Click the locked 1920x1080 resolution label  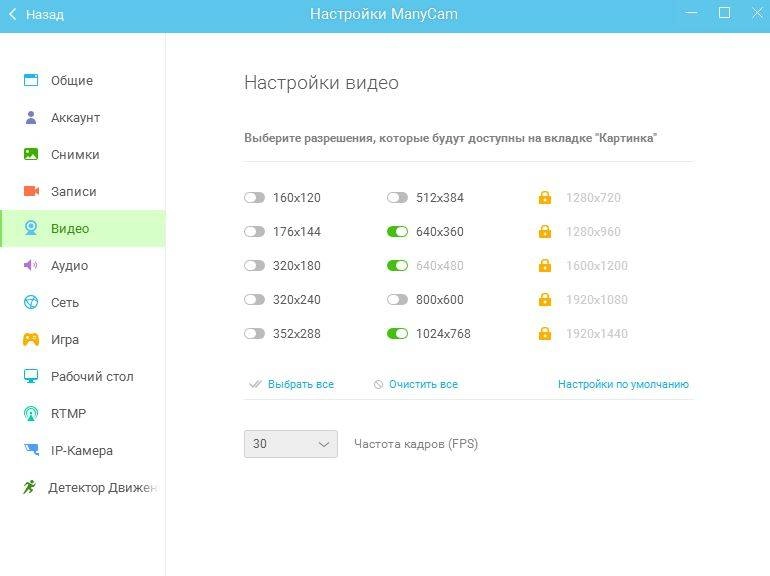tap(597, 300)
